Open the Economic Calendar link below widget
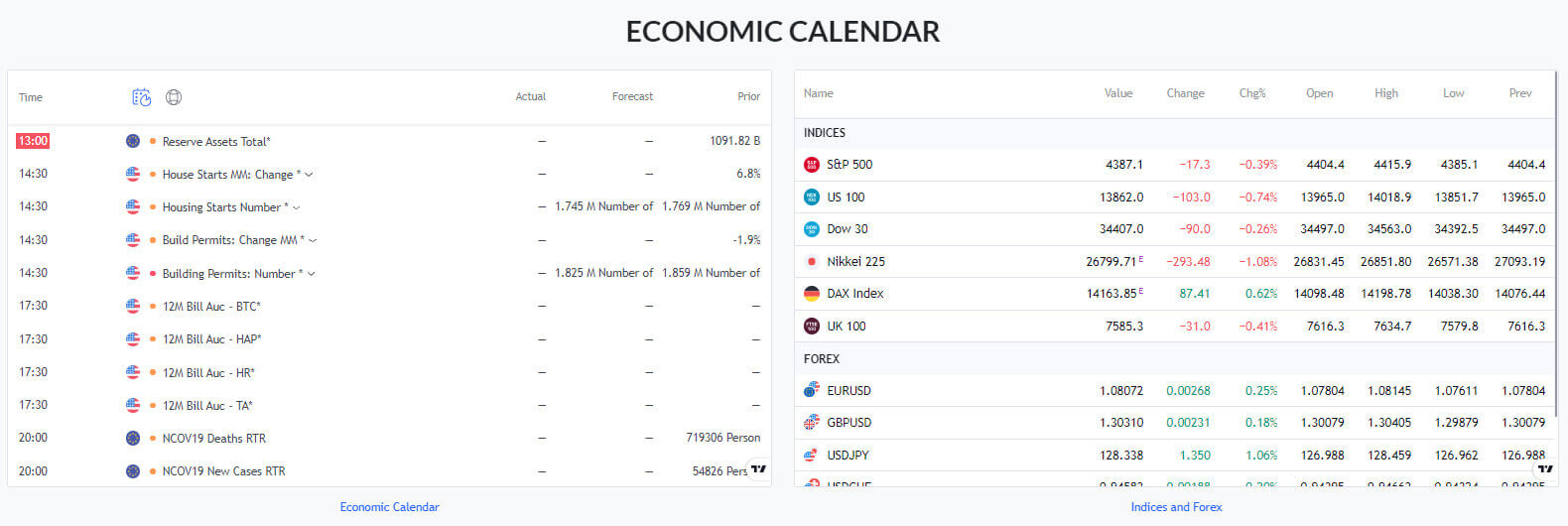 tap(389, 507)
